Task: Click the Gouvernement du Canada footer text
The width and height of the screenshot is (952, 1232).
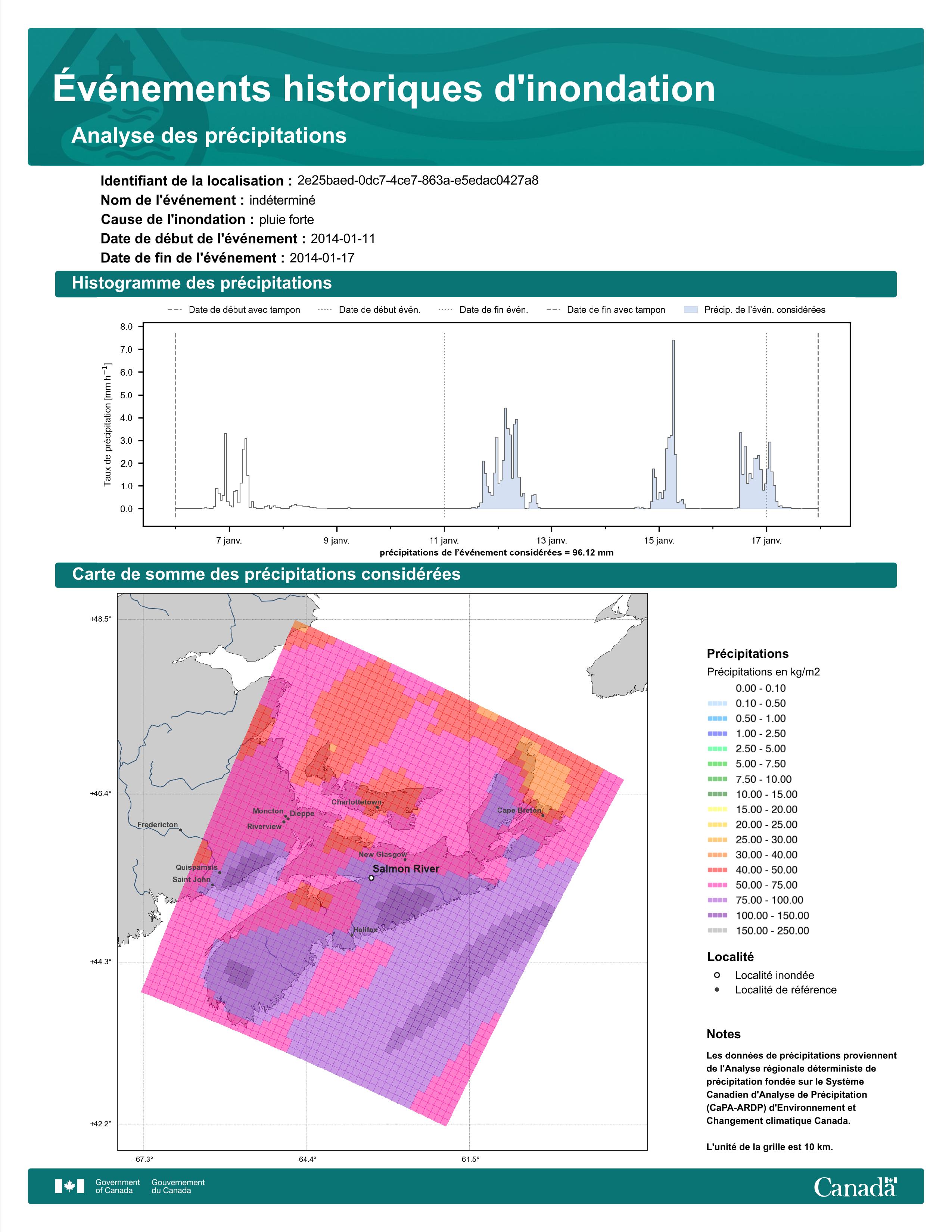Action: point(178,1186)
